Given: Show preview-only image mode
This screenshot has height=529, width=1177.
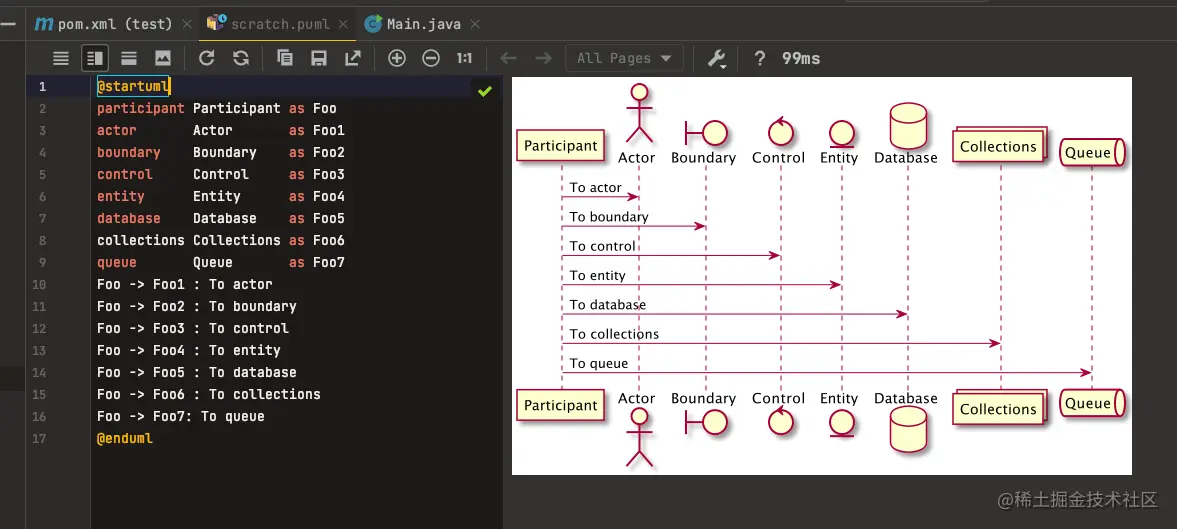Looking at the screenshot, I should pyautogui.click(x=163, y=58).
